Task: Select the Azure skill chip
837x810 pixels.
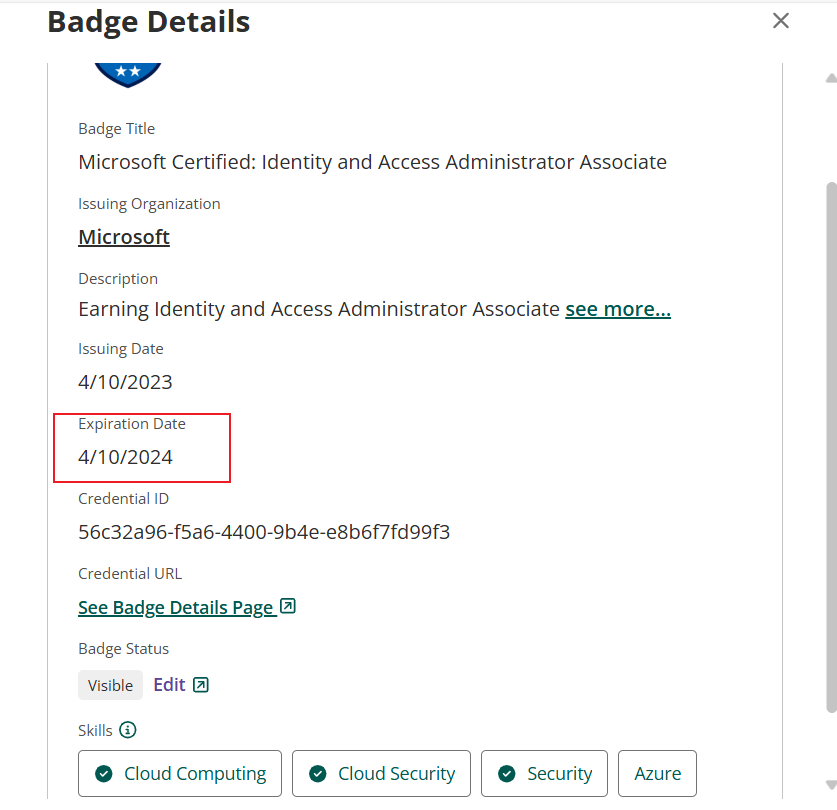Action: pyautogui.click(x=657, y=774)
